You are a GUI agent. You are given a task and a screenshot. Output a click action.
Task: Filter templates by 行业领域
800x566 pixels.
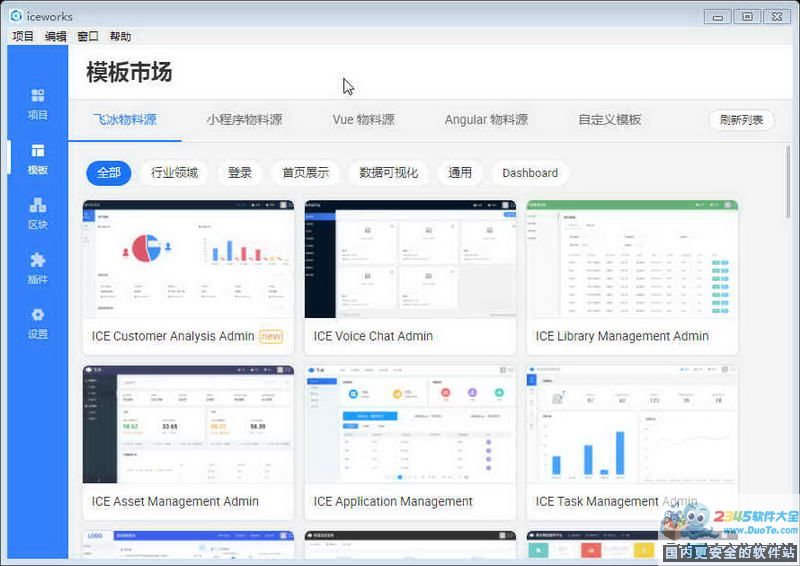tap(174, 173)
